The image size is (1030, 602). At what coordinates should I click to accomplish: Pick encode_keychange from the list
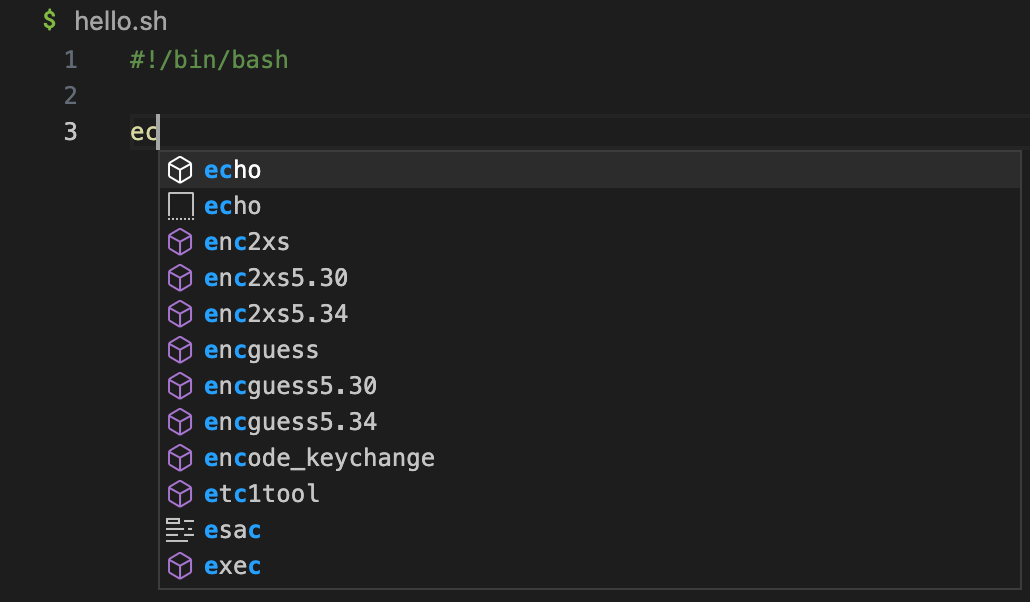[590, 458]
